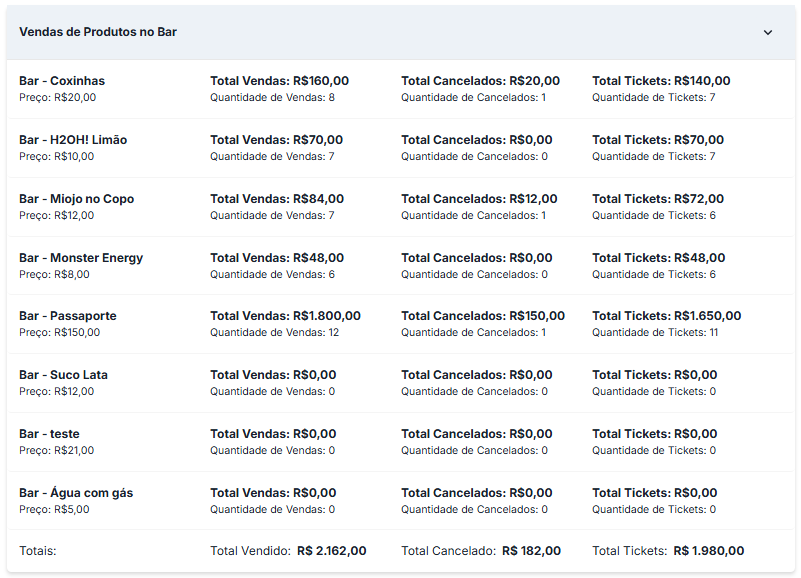The image size is (801, 578).
Task: Click the Totais label in footer
Action: point(38,551)
